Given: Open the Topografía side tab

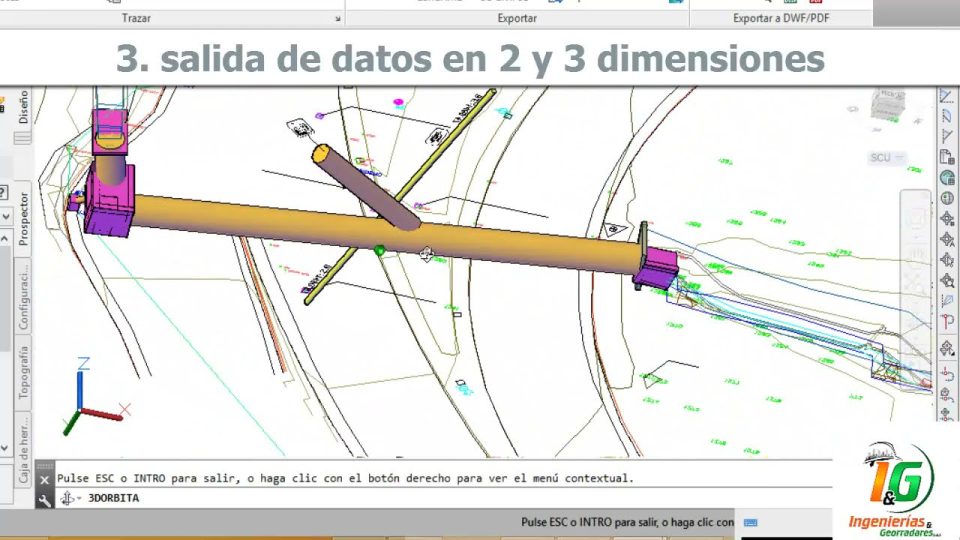Looking at the screenshot, I should 22,371.
